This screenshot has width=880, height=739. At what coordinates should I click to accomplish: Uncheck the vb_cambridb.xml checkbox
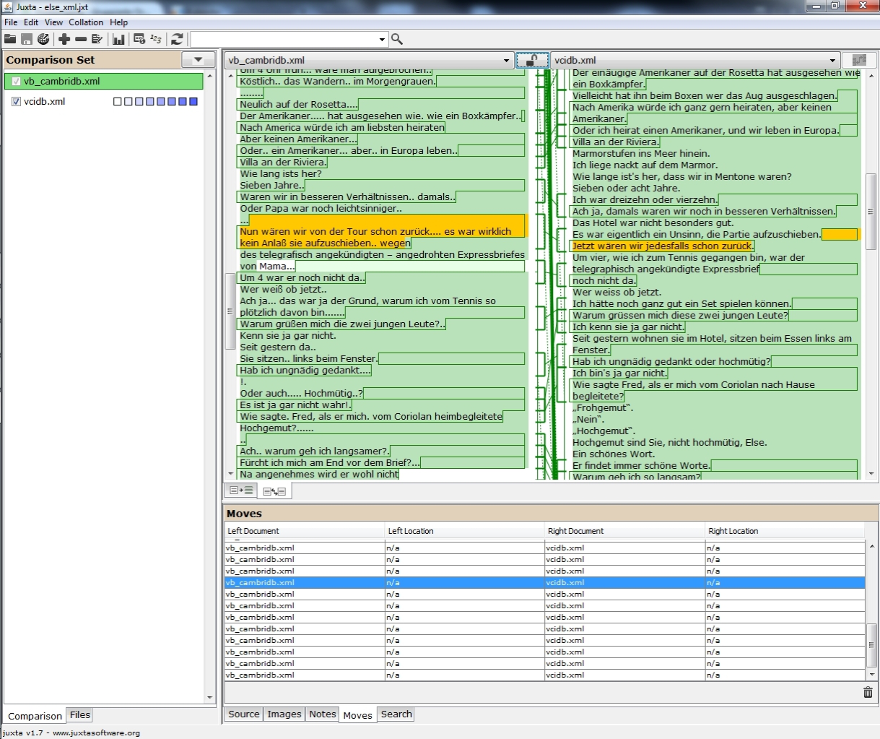16,81
